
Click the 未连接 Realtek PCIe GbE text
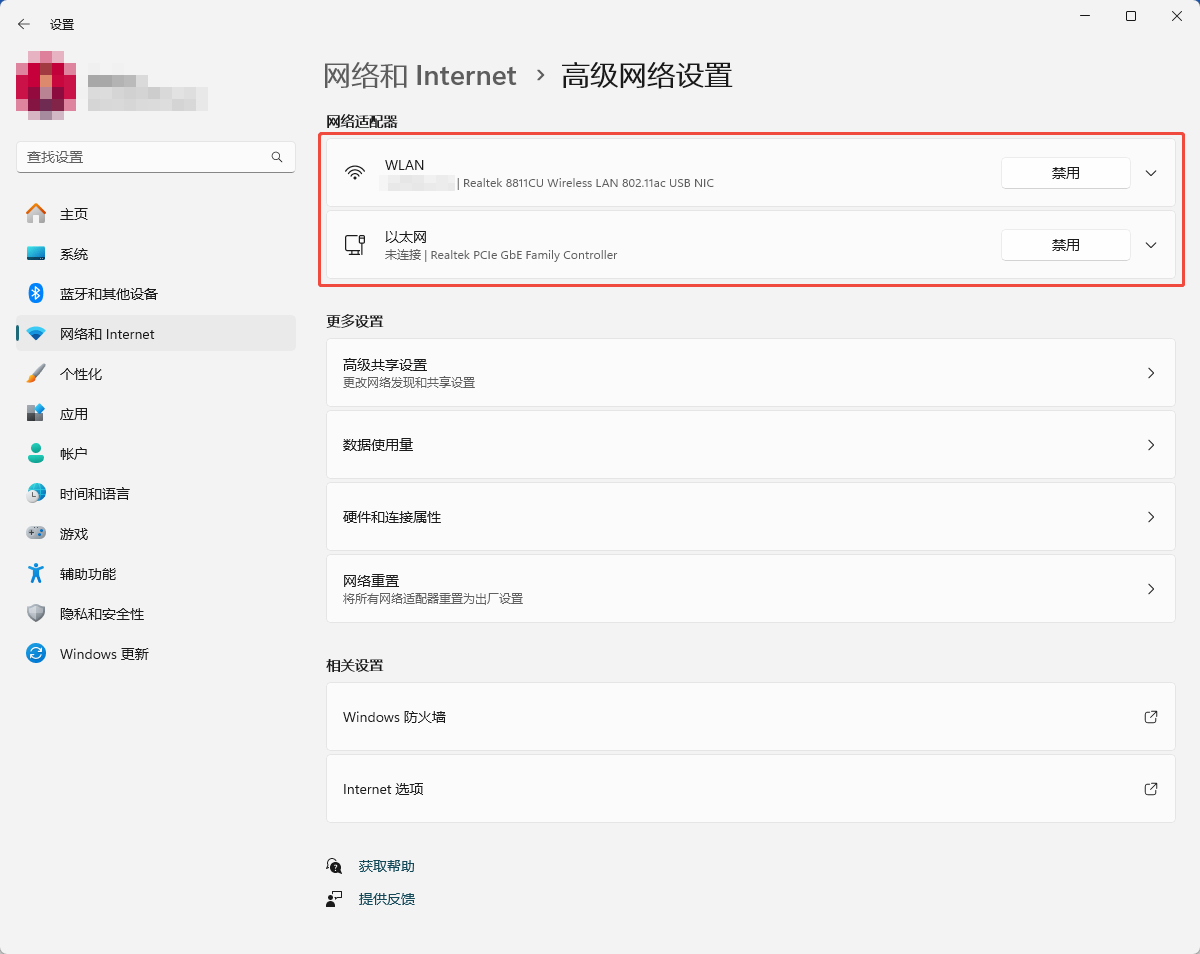501,255
